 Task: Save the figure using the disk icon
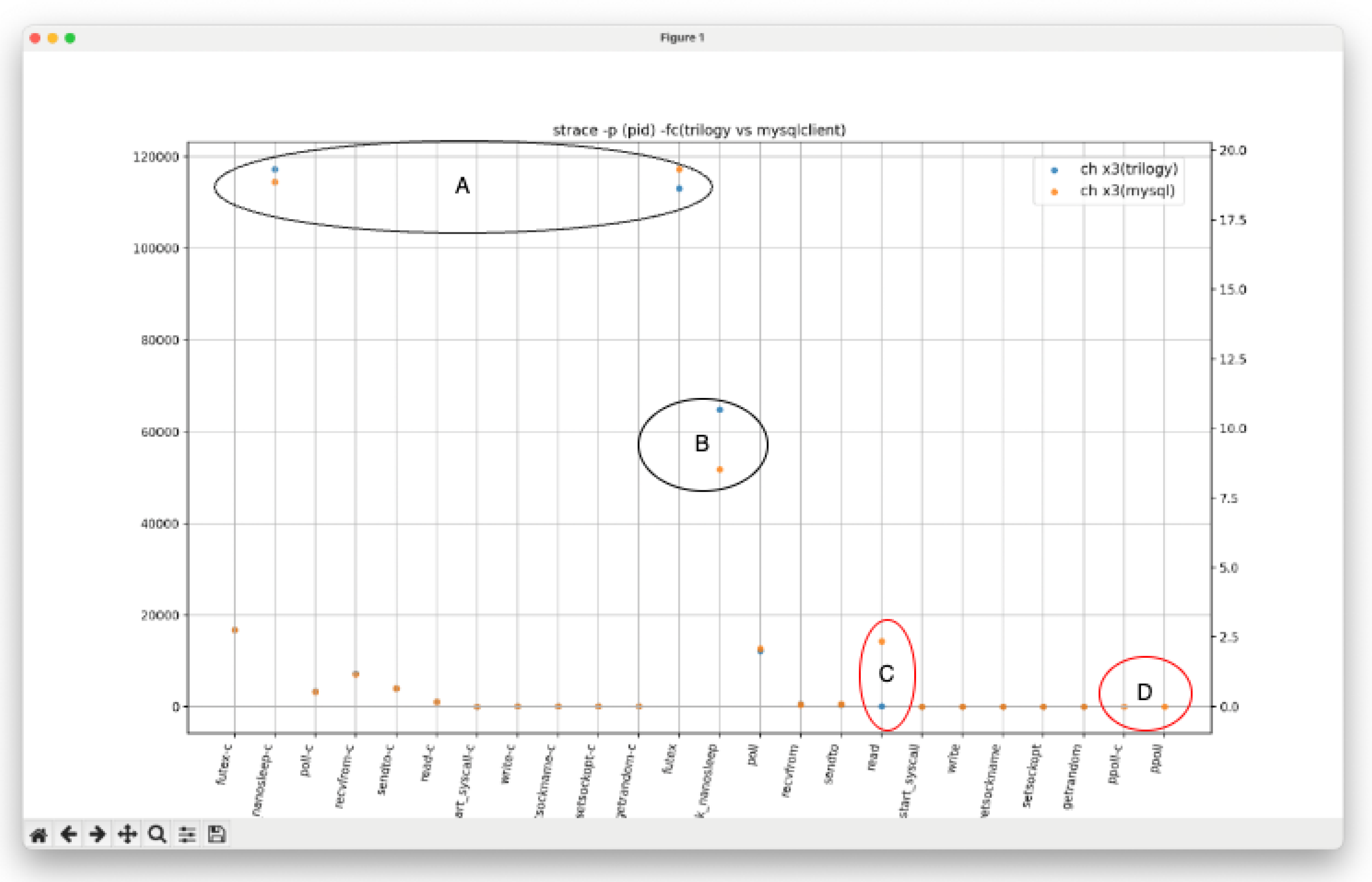click(218, 835)
